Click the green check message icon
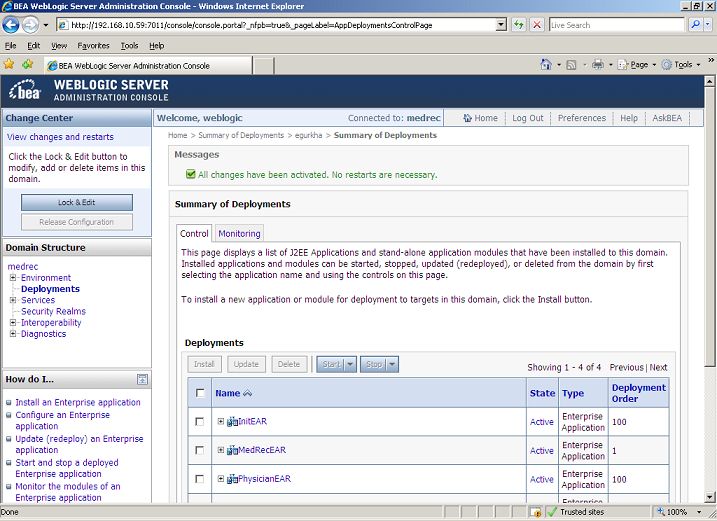The width and height of the screenshot is (717, 521). (190, 174)
